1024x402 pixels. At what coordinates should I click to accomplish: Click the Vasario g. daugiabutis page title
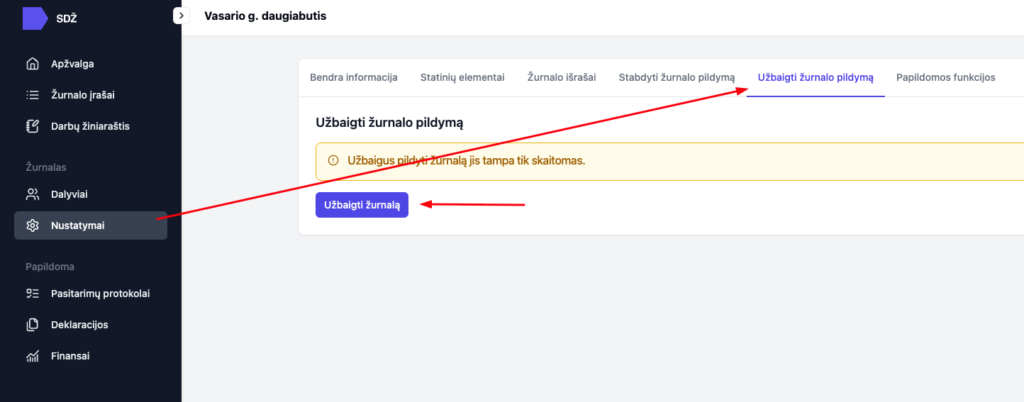coord(264,17)
